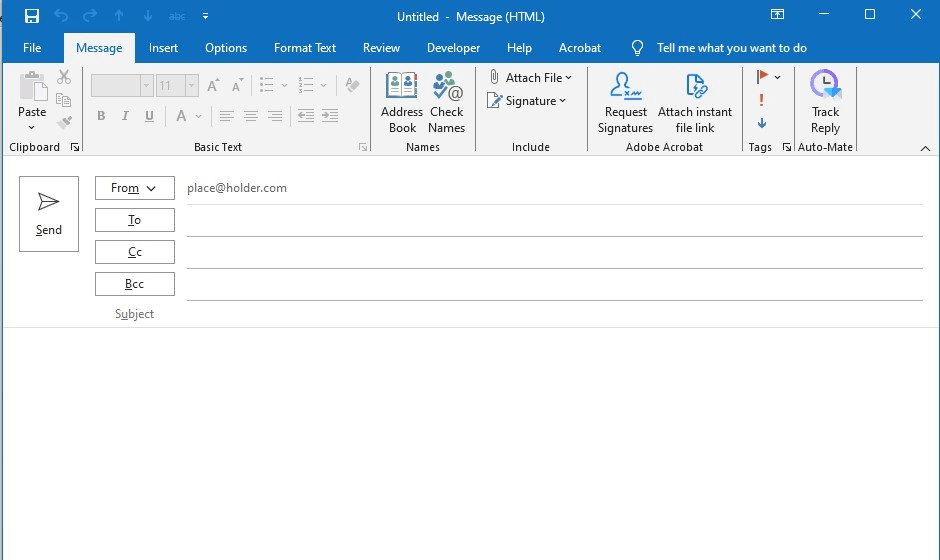This screenshot has height=560, width=940.
Task: Switch to the Acrobat tab
Action: (x=580, y=48)
